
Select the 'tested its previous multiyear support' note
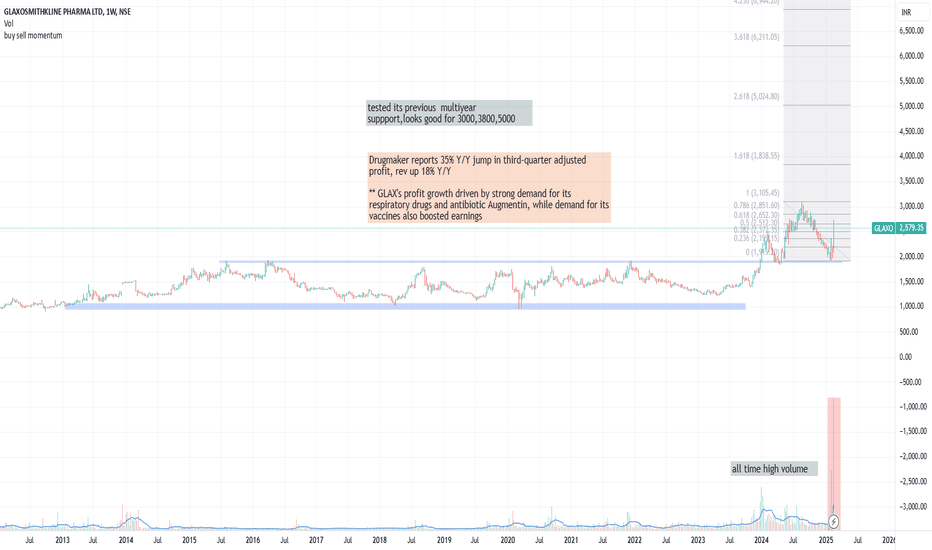click(449, 113)
